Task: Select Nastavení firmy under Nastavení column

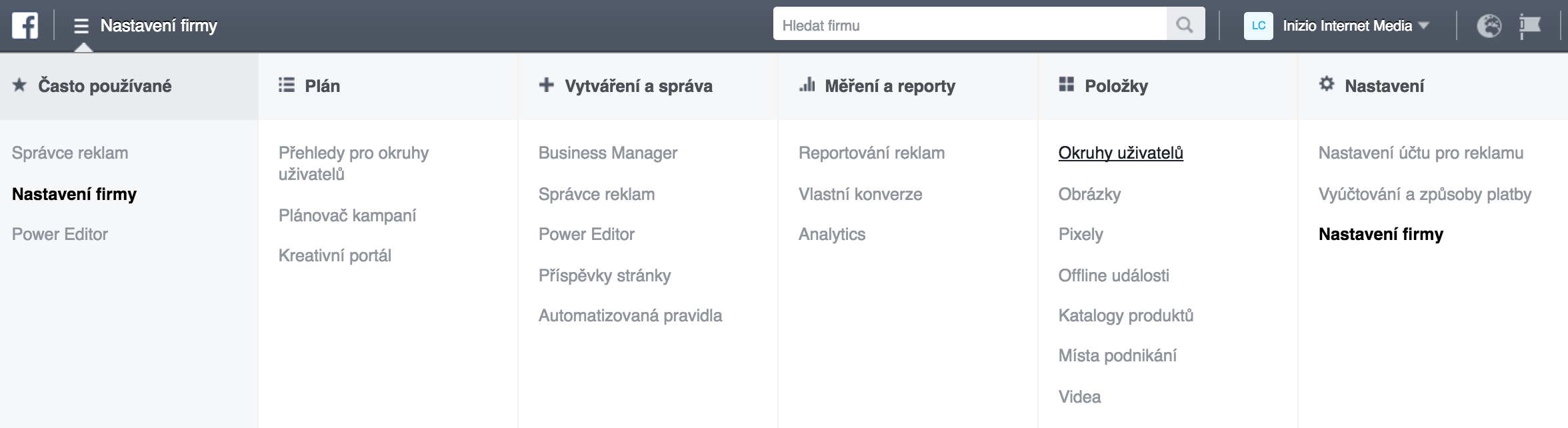Action: [x=1381, y=234]
